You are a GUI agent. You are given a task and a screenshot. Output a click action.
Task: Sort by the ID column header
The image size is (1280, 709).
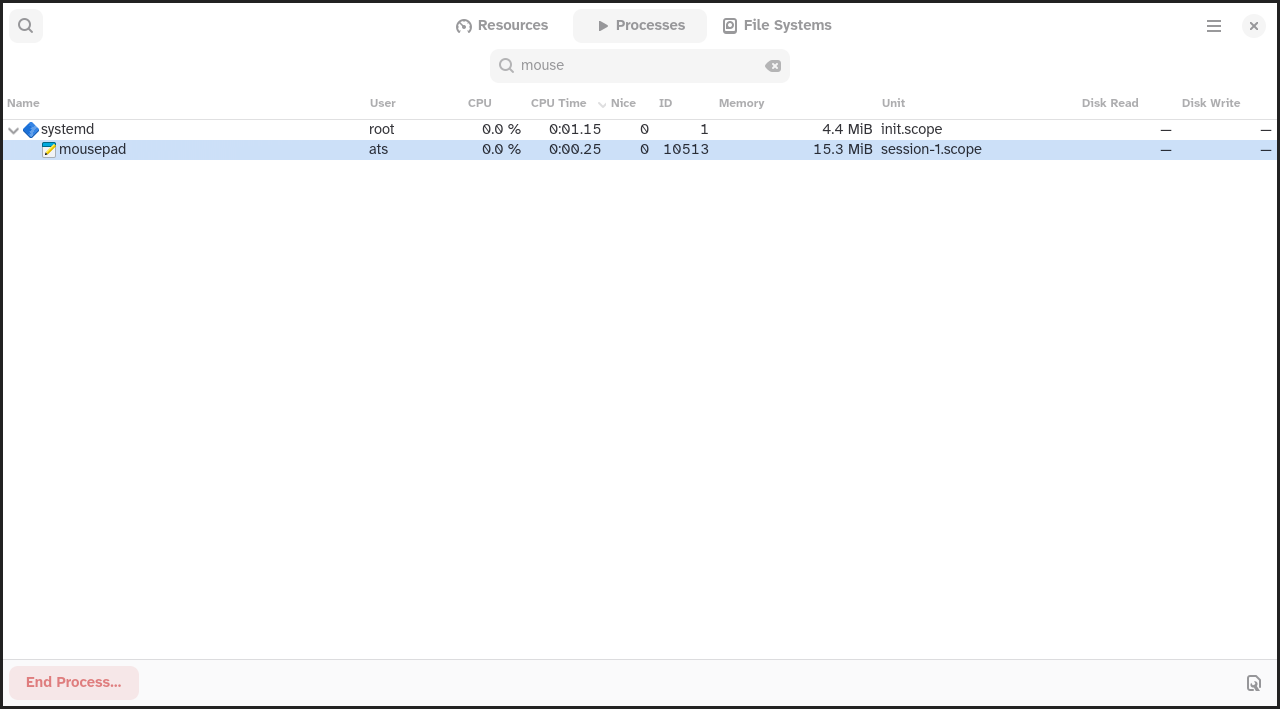[666, 103]
